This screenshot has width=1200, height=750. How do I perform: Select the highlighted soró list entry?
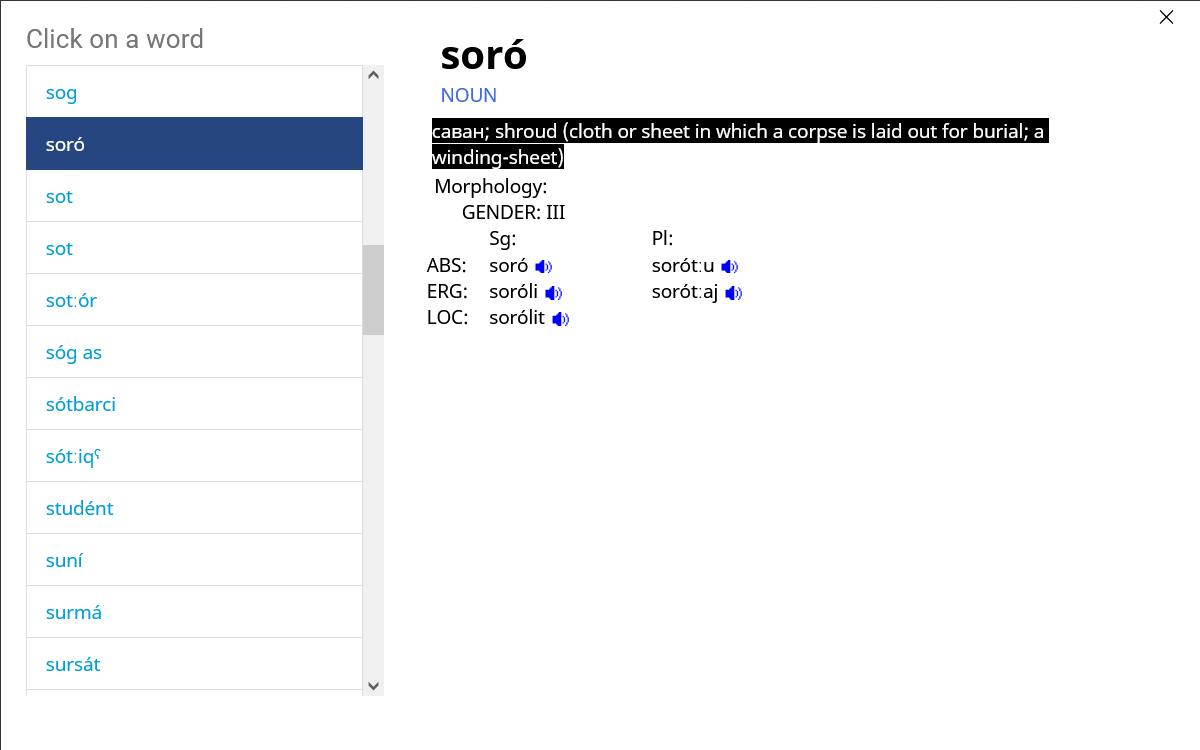click(194, 144)
